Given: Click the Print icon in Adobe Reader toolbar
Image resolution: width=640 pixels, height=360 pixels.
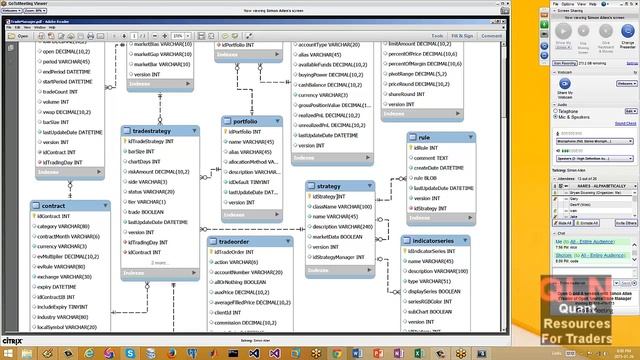Looking at the screenshot, I should coord(90,36).
